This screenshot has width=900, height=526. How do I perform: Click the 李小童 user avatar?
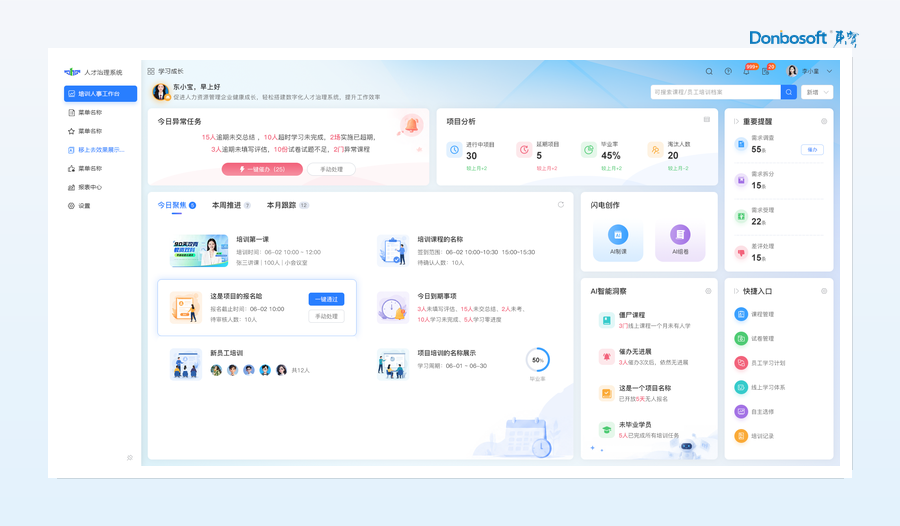coord(793,71)
